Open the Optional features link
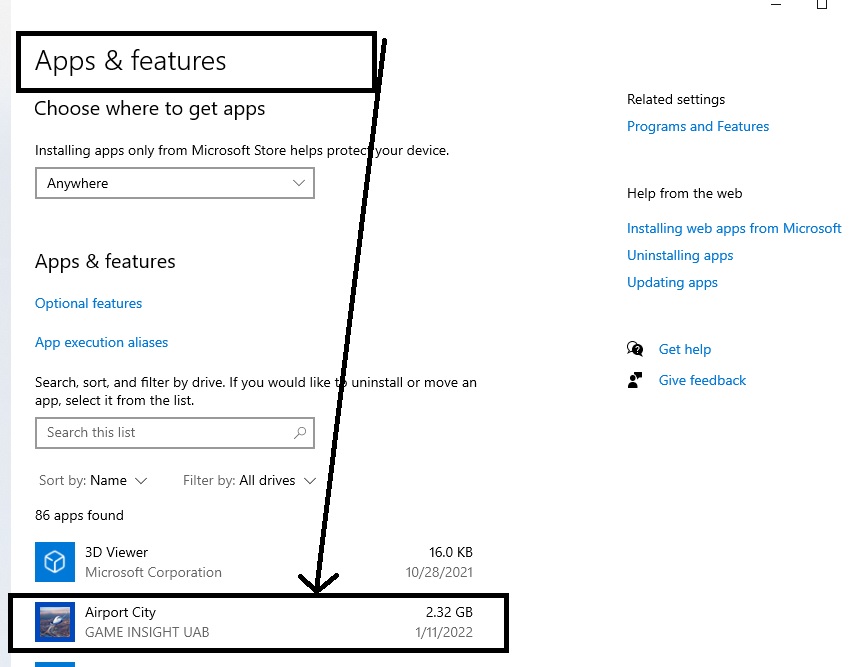The height and width of the screenshot is (667, 855). click(89, 303)
